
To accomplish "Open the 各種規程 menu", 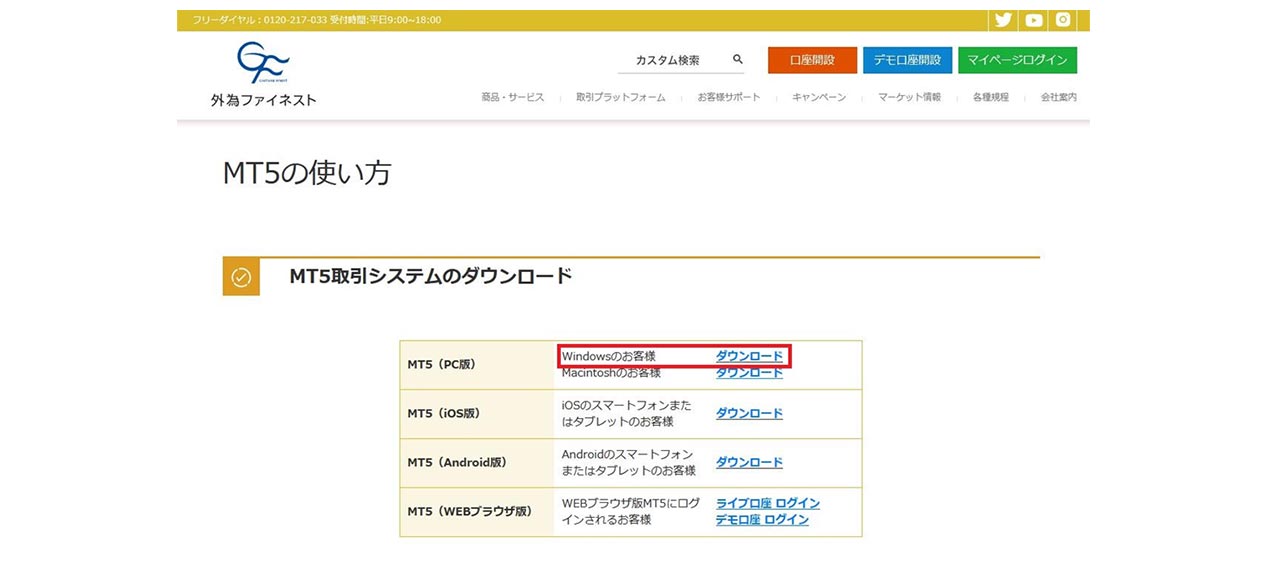I will click(991, 98).
